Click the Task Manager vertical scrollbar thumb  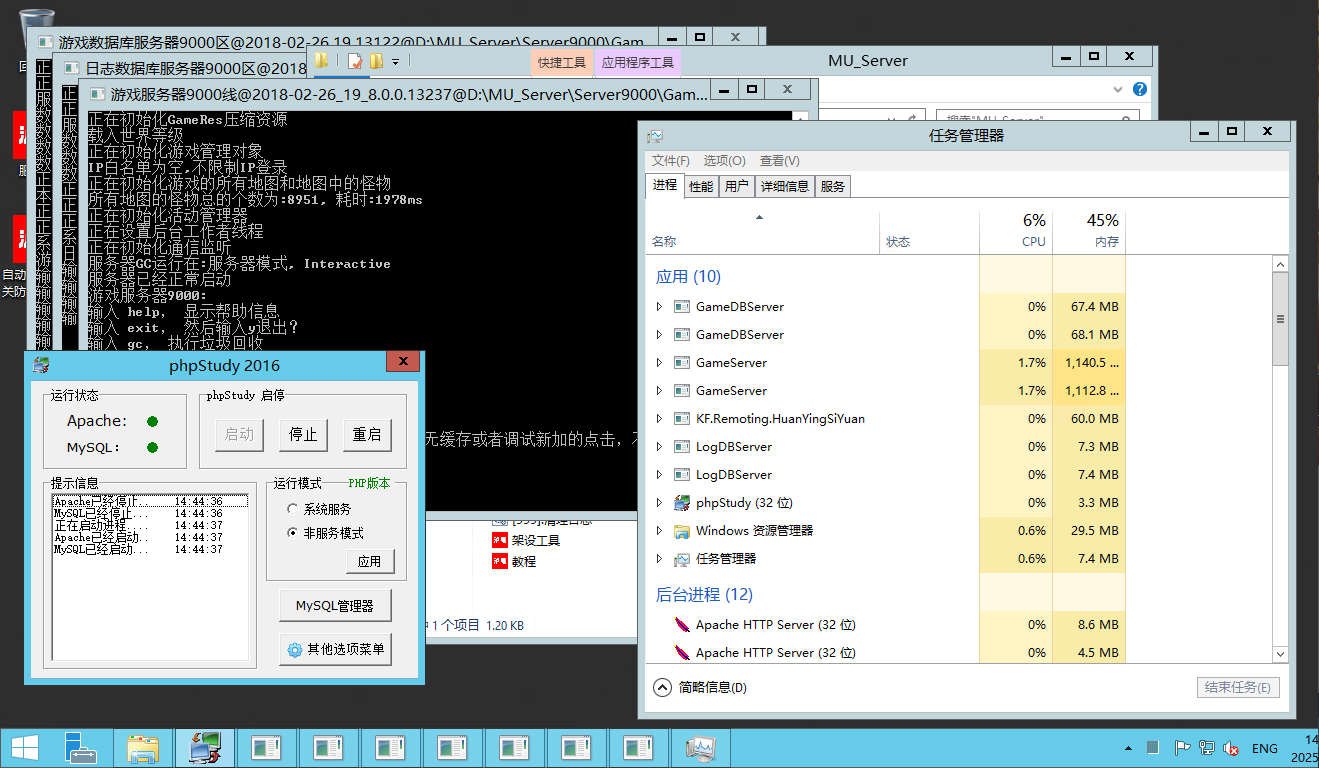pos(1280,319)
